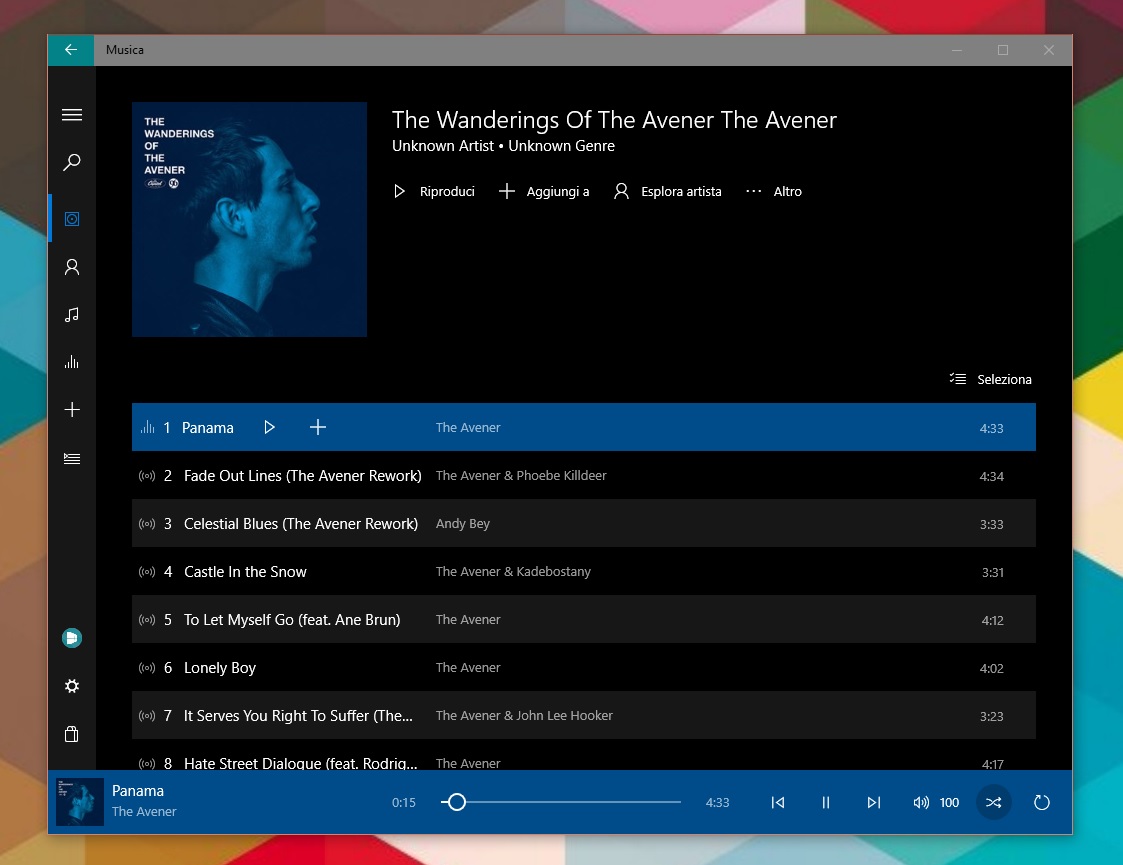Click now-playing bars icon beside Panama row
The image size is (1123, 865).
tap(147, 427)
